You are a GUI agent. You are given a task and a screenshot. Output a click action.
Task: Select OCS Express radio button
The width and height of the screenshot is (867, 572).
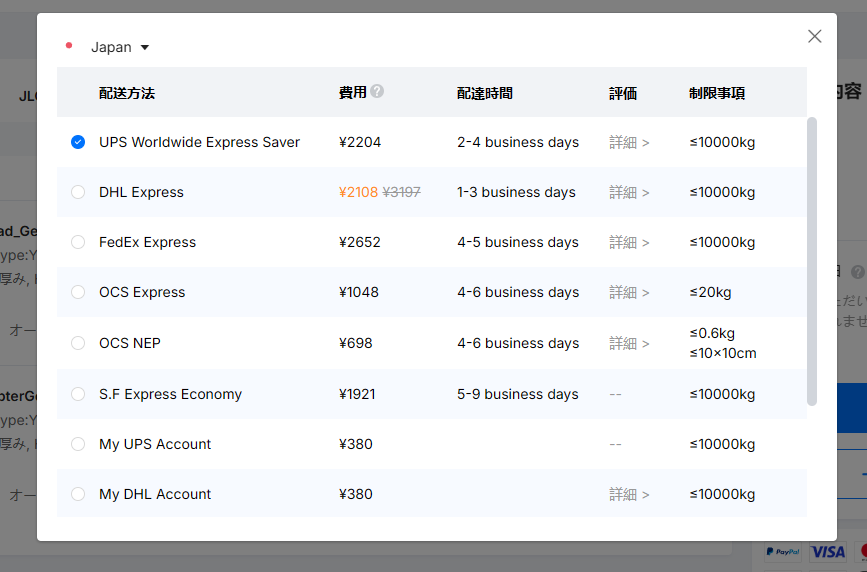point(78,292)
